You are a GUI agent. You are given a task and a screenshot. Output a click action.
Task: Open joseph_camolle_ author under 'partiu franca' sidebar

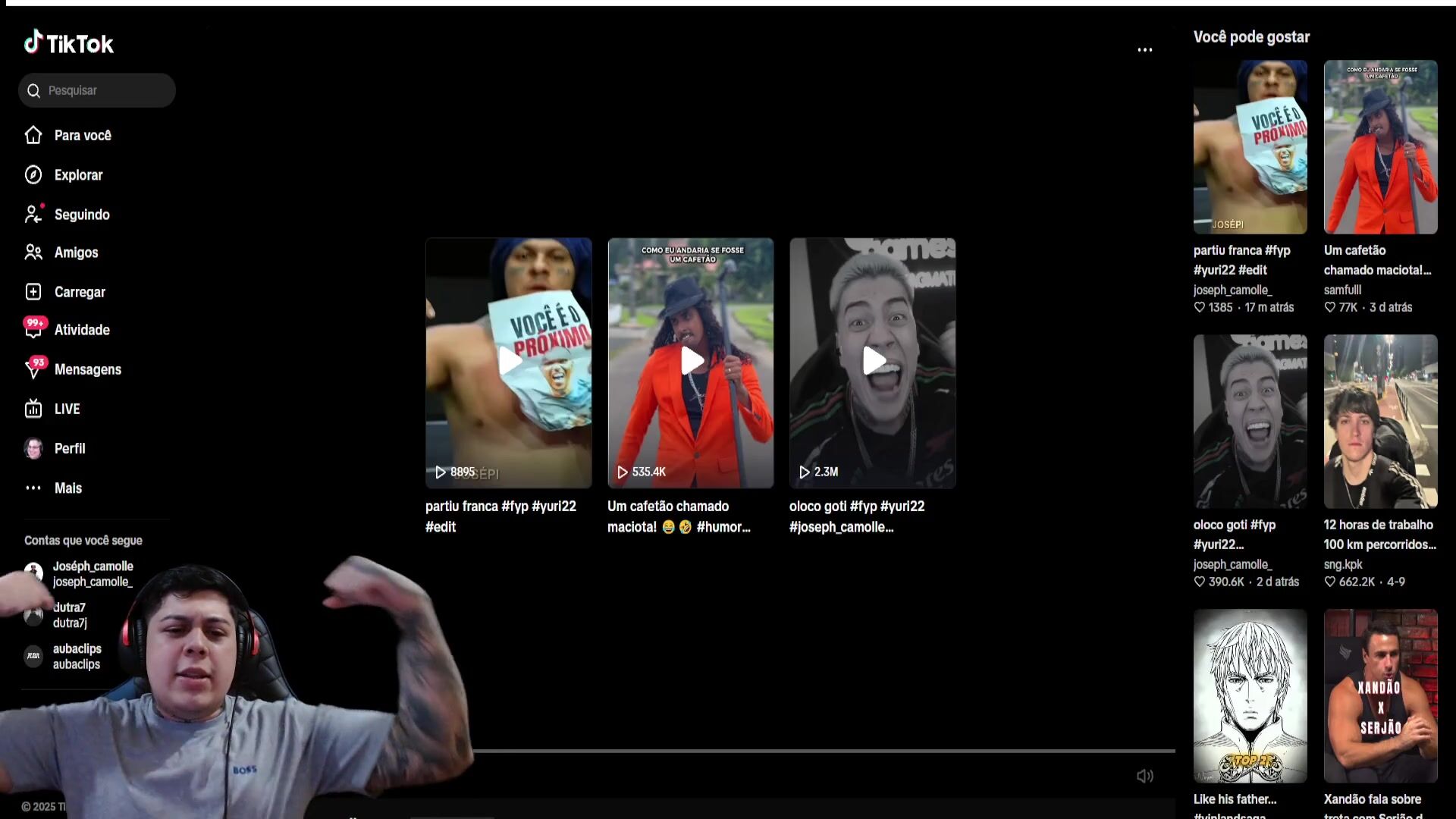point(1233,290)
